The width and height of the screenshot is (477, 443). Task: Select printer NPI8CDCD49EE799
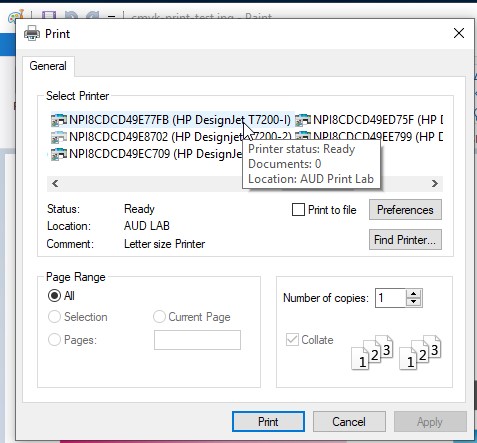pyautogui.click(x=369, y=137)
